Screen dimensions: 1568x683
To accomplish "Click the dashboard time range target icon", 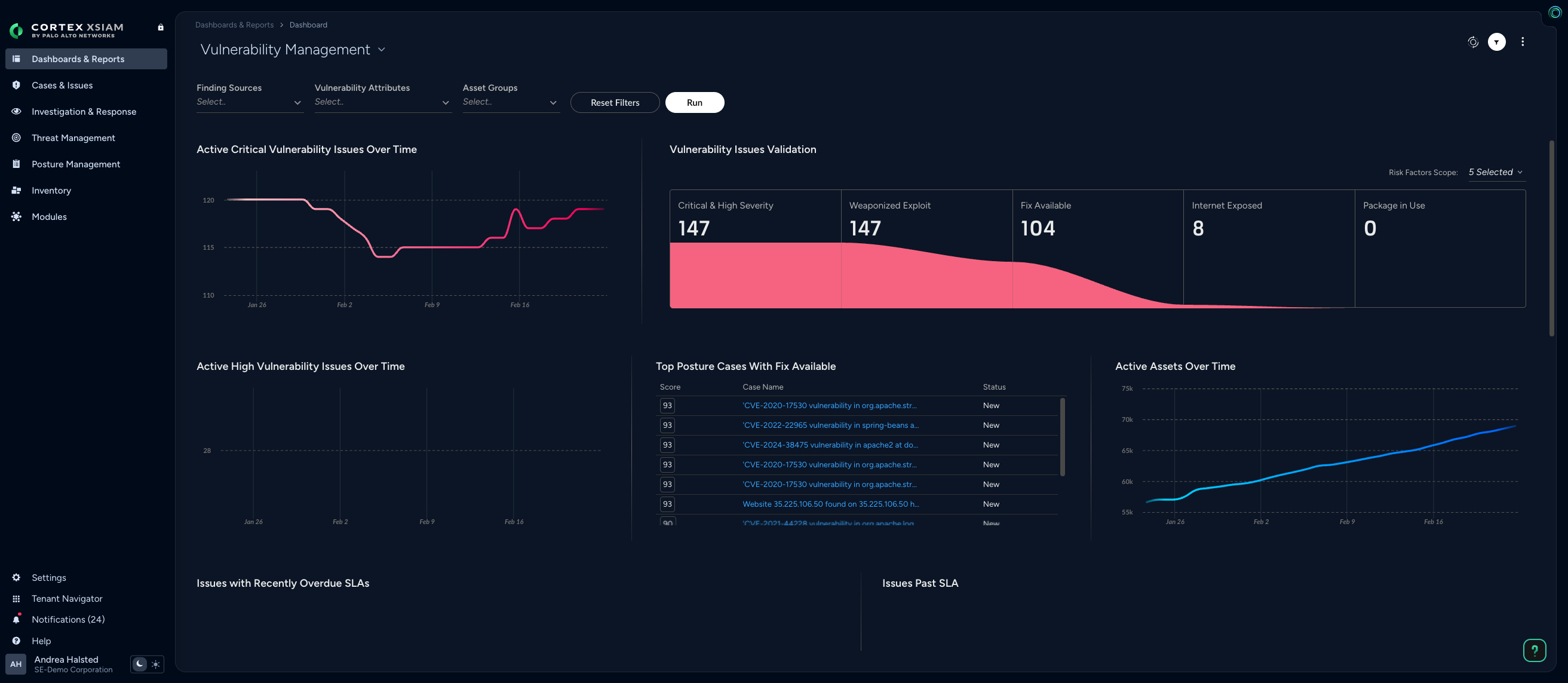I will click(x=1472, y=42).
